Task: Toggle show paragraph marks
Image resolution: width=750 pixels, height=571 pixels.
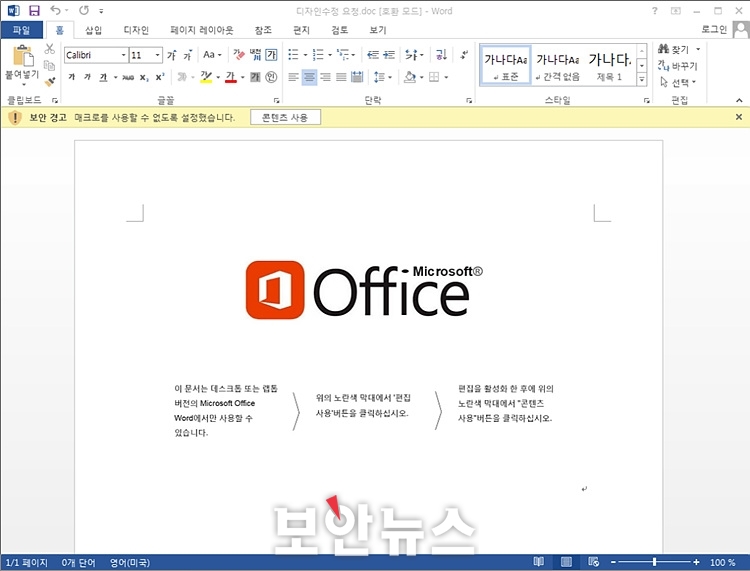Action: pyautogui.click(x=463, y=55)
